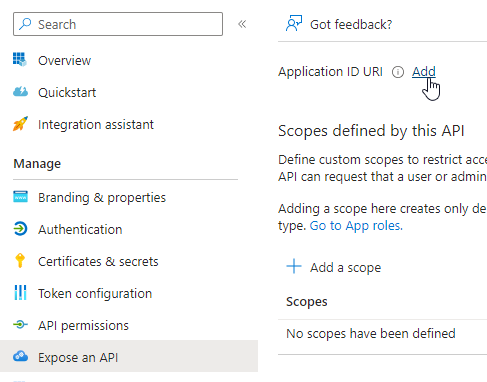Click the API permissions icon
487x382 pixels.
click(20, 324)
